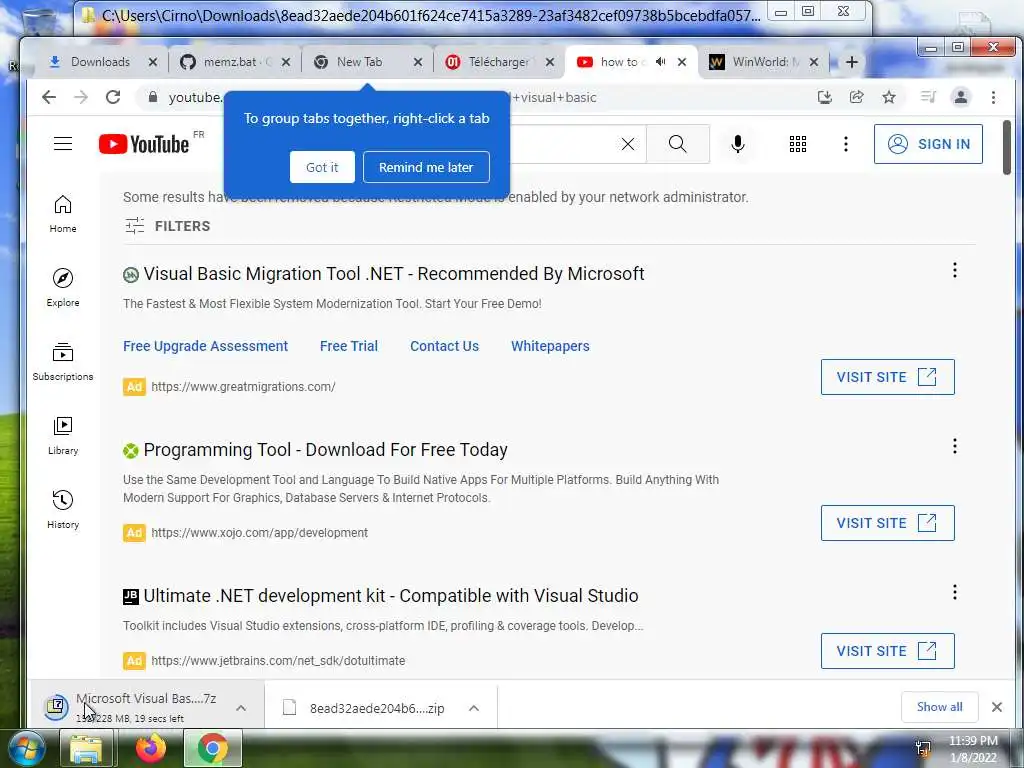Viewport: 1024px width, 768px height.
Task: Reload the page in Chrome
Action: (113, 97)
